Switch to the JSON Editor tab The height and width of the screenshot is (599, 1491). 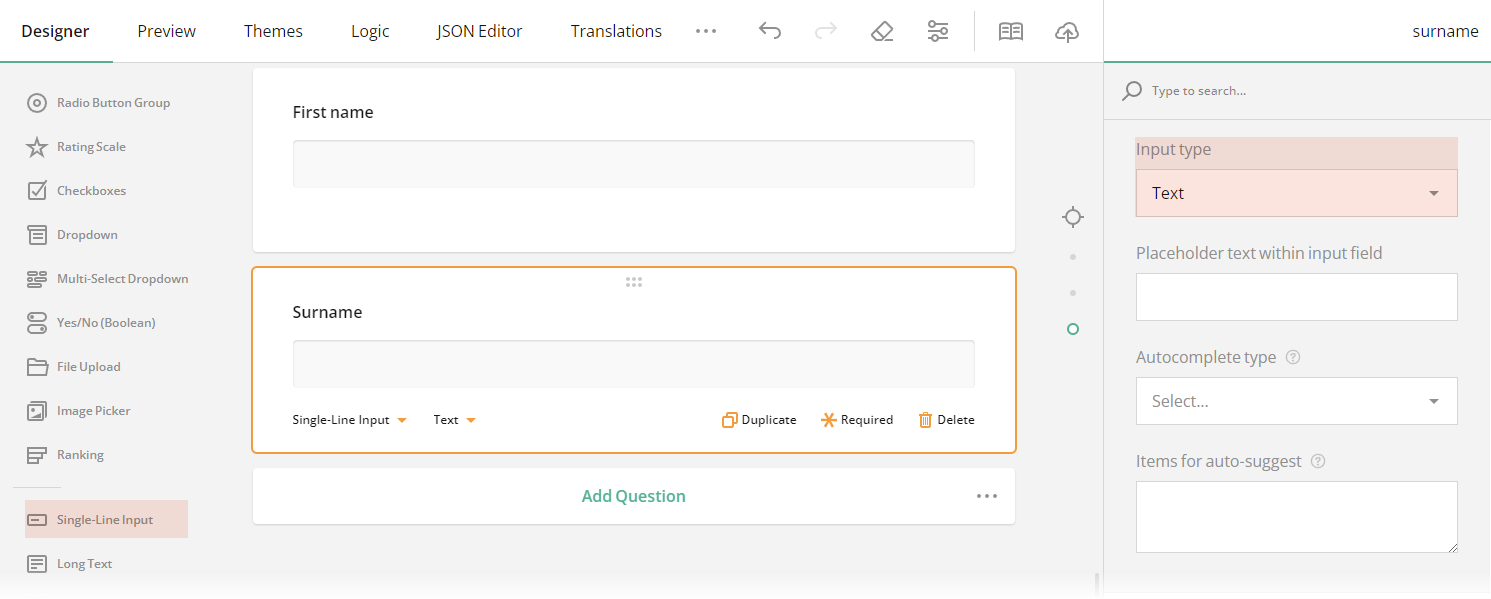tap(479, 31)
